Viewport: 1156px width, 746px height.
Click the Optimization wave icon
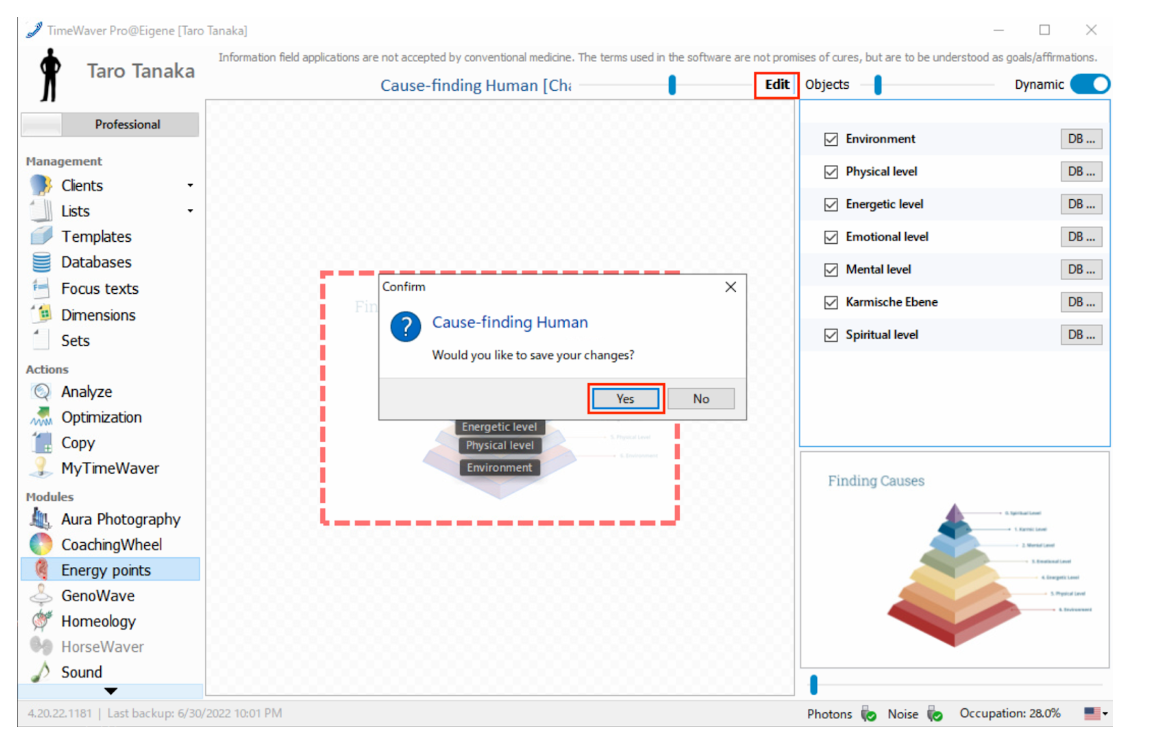coord(41,416)
